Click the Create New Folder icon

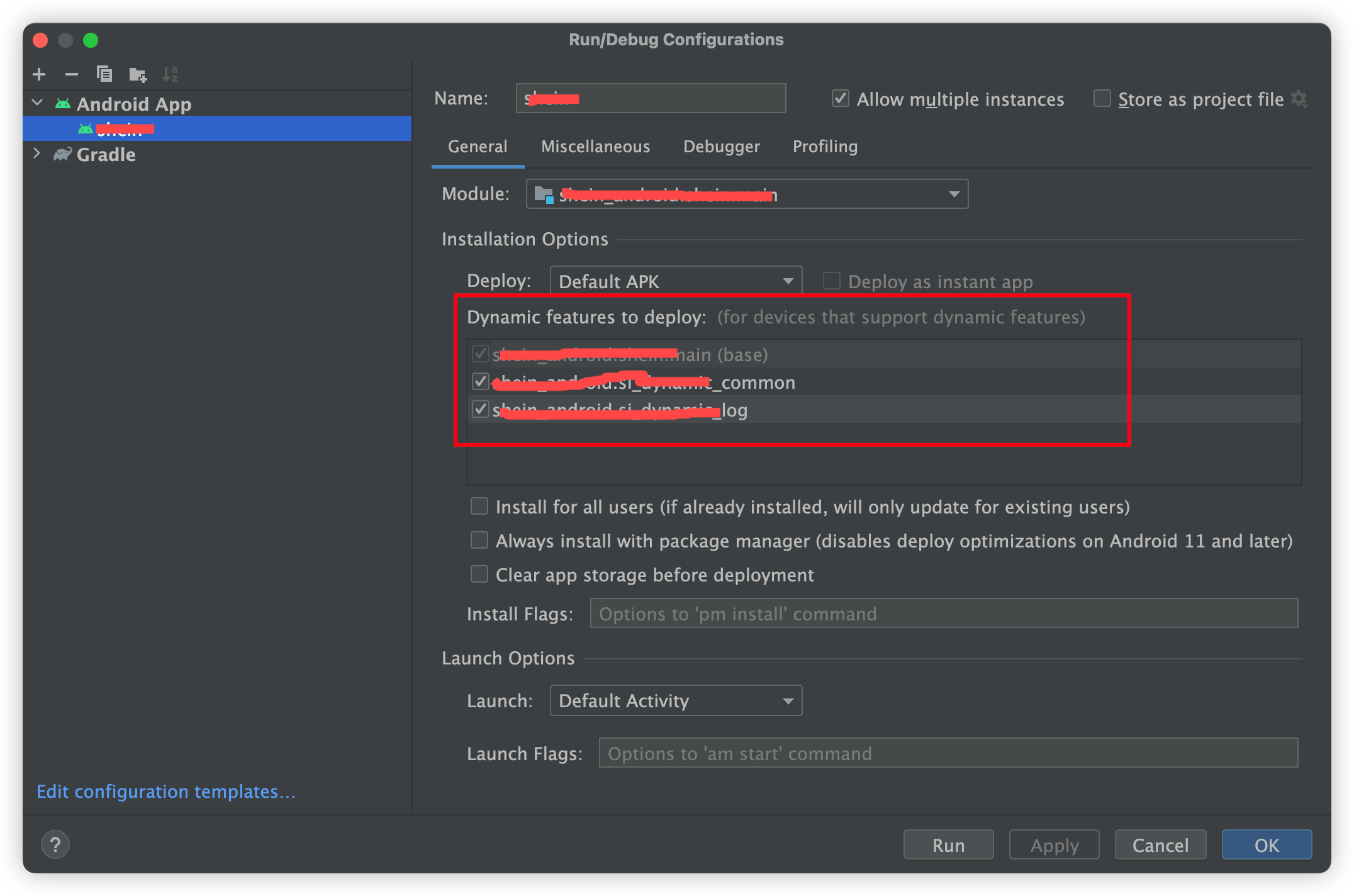coord(138,75)
